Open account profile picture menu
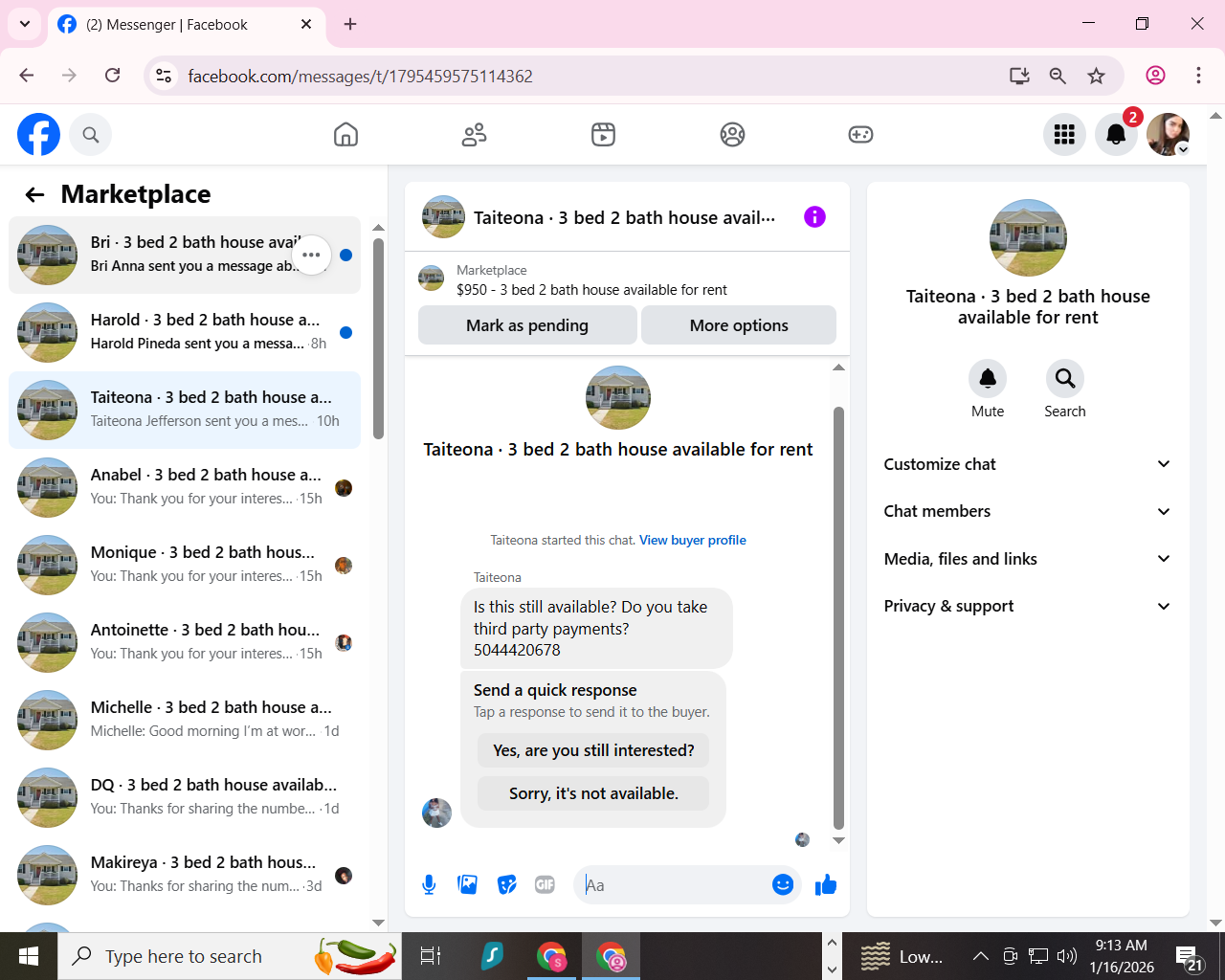Viewport: 1225px width, 980px height. (x=1168, y=135)
